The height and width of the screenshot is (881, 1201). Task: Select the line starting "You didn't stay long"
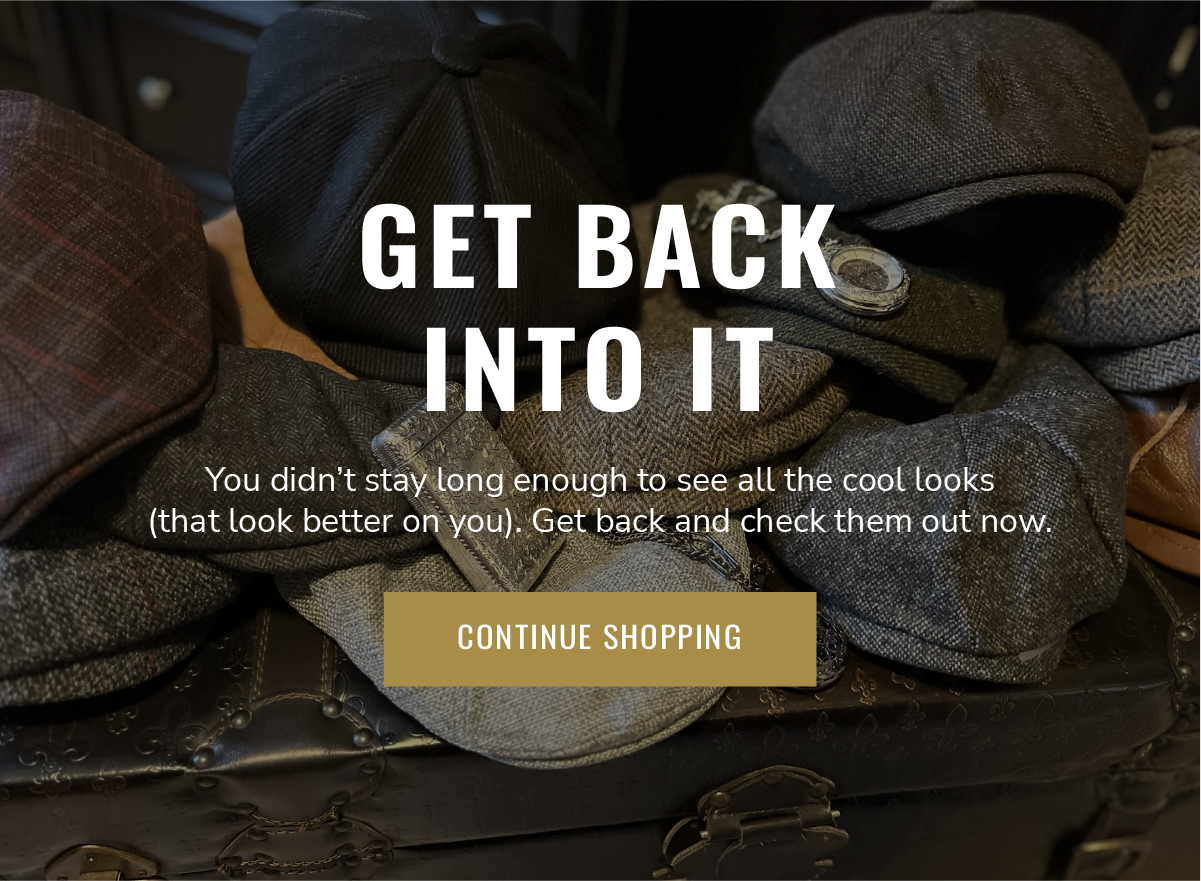(600, 480)
